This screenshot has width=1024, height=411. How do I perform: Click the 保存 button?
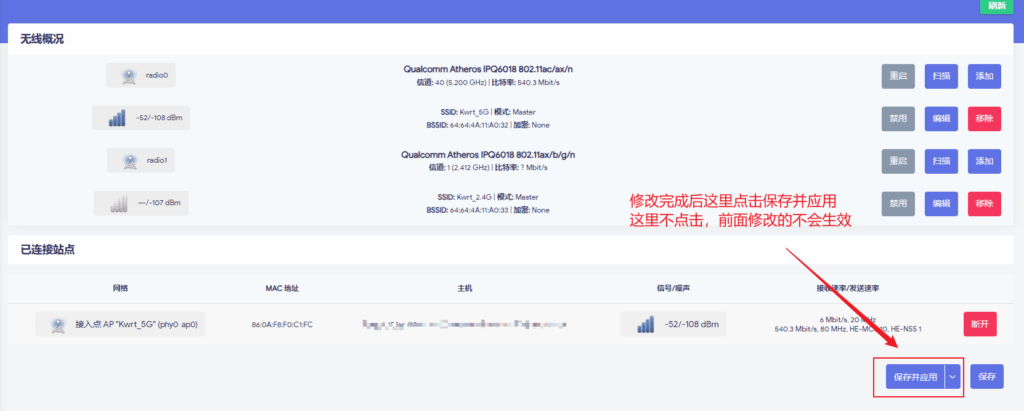[x=986, y=377]
